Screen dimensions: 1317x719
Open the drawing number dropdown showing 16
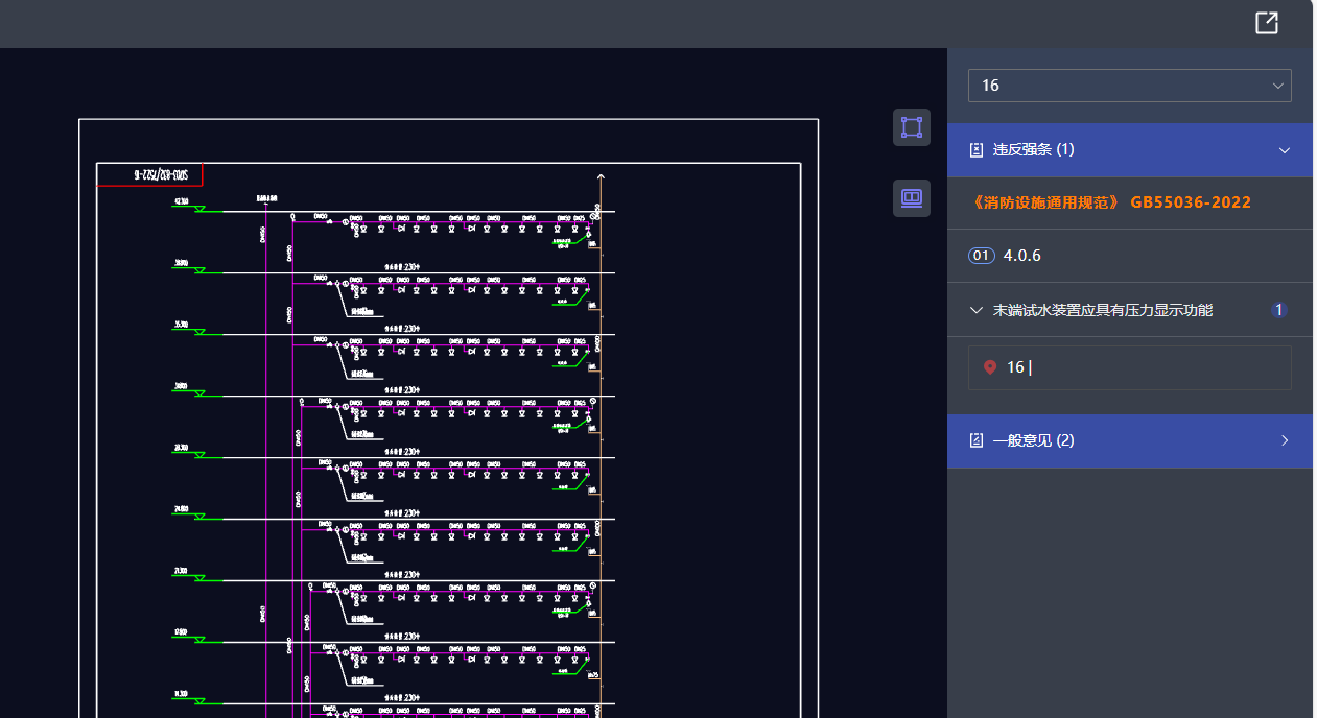tap(1129, 86)
